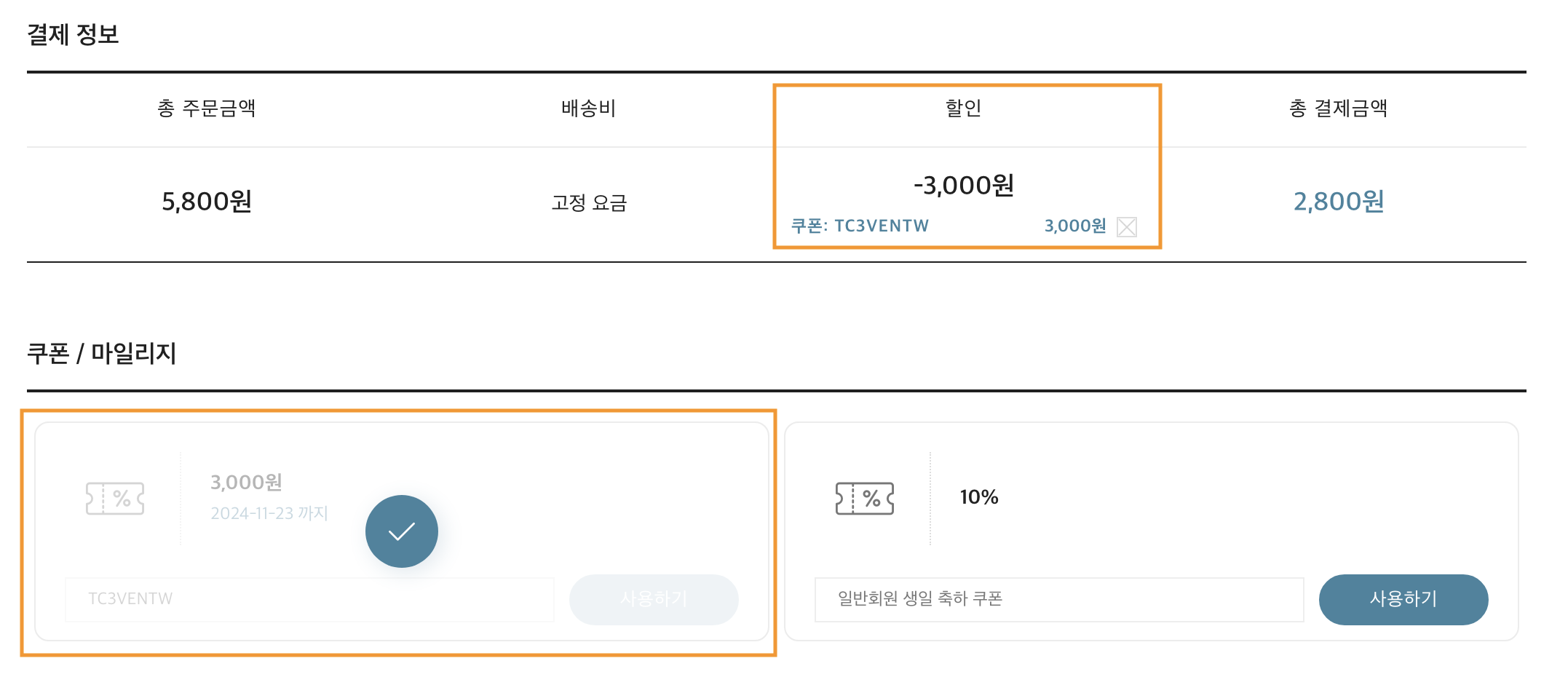Click the 2,800원 total payment amount

click(x=1339, y=201)
